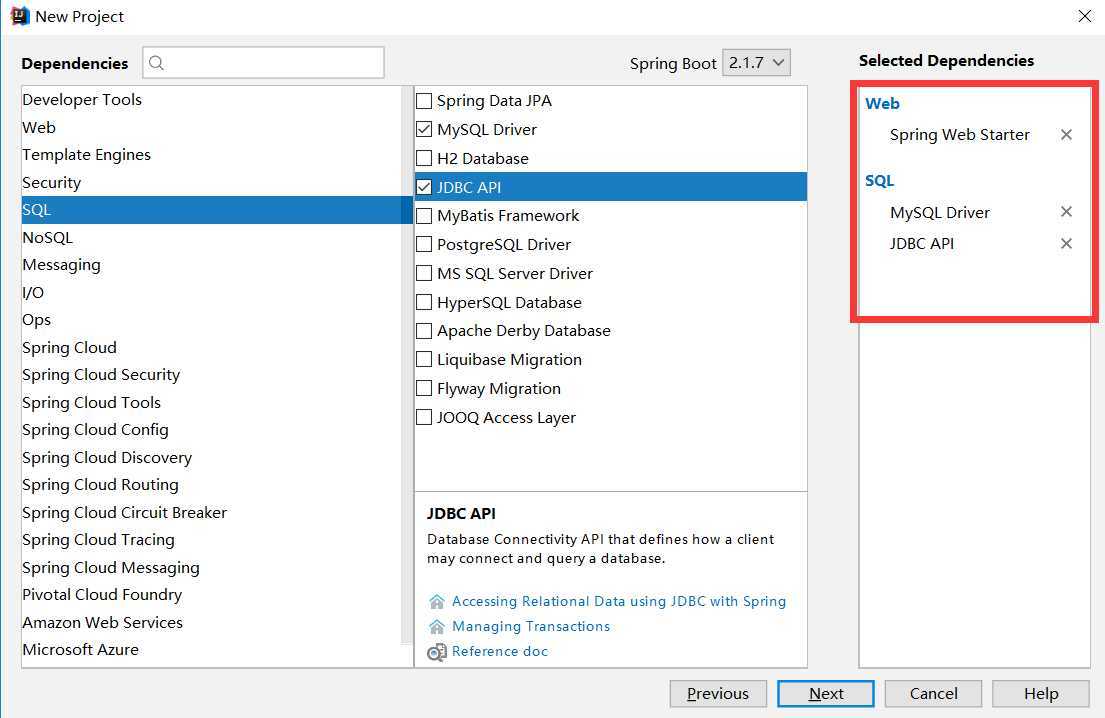Enable the MyBatis Framework checkbox
1105x718 pixels.
click(424, 216)
